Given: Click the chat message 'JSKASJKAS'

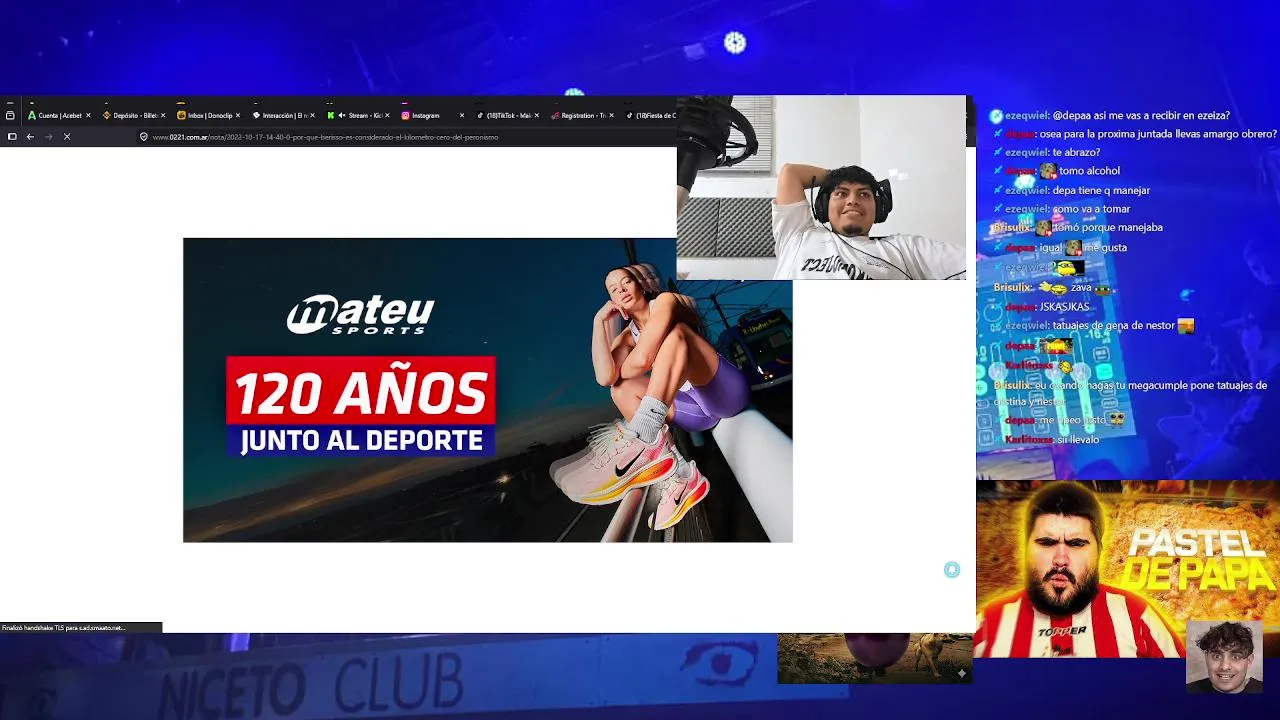Looking at the screenshot, I should pyautogui.click(x=1064, y=307).
